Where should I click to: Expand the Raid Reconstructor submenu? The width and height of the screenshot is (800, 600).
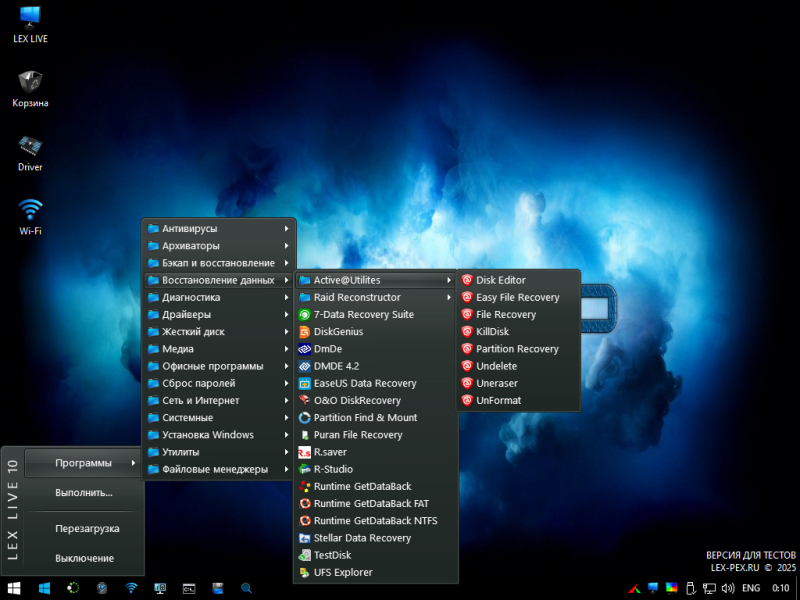point(375,297)
